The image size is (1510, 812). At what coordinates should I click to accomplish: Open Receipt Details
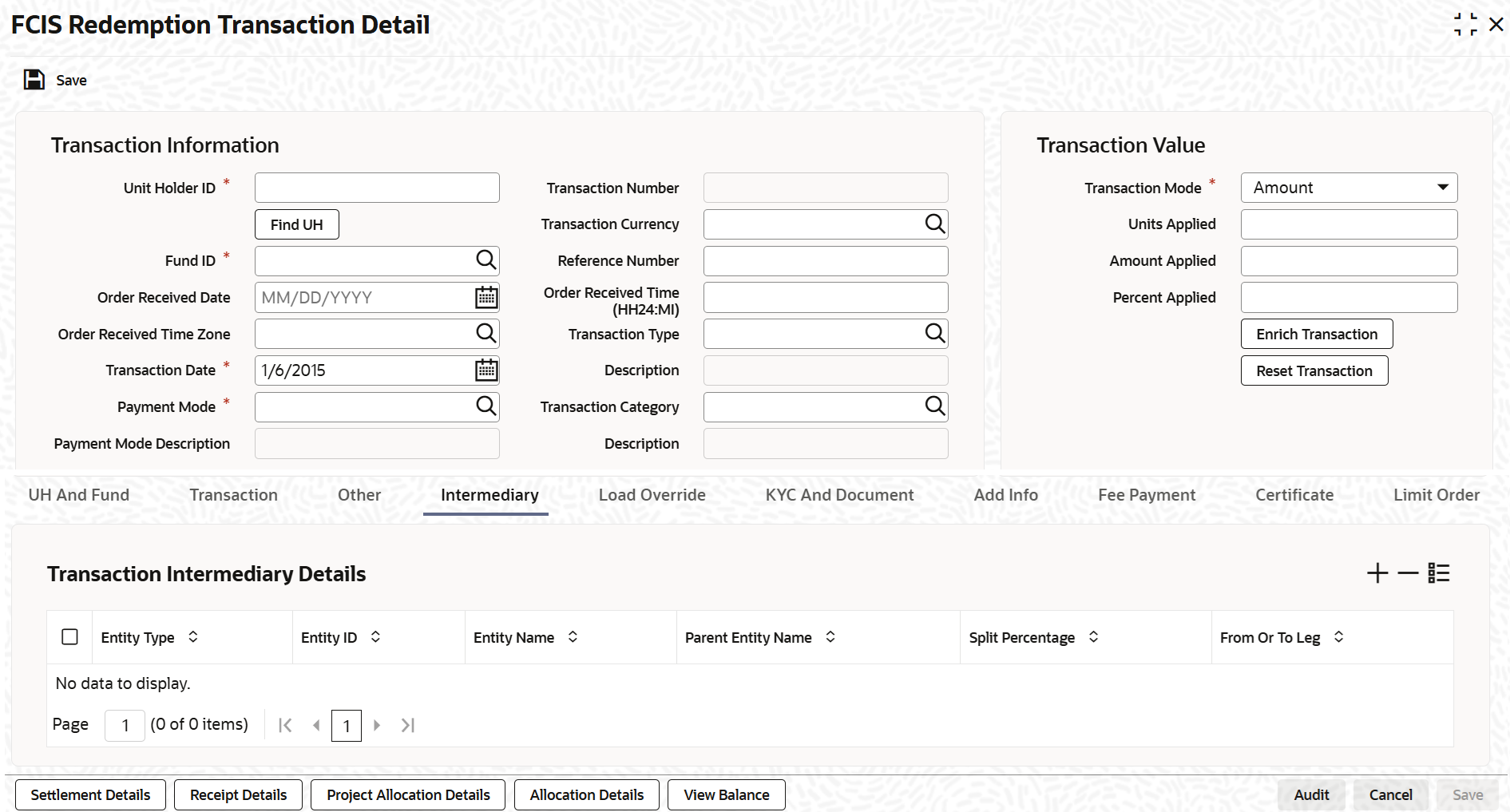pos(238,794)
